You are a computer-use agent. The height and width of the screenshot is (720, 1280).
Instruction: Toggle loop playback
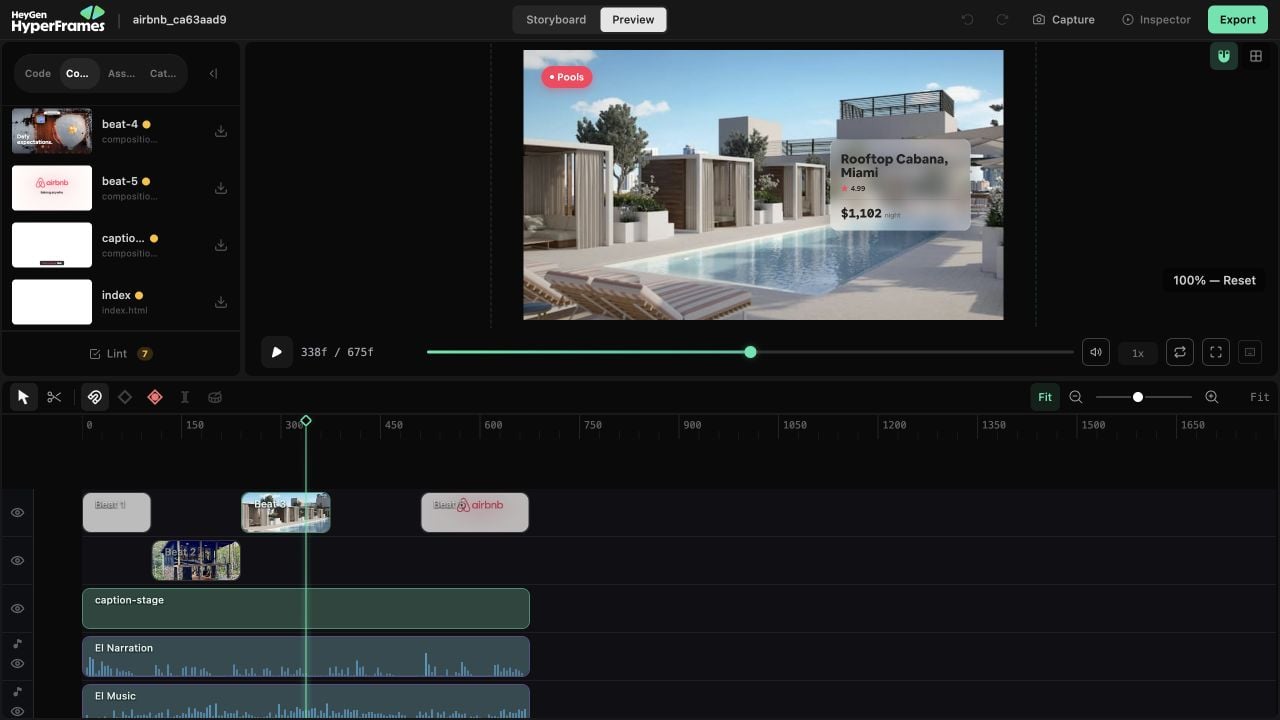pos(1180,352)
